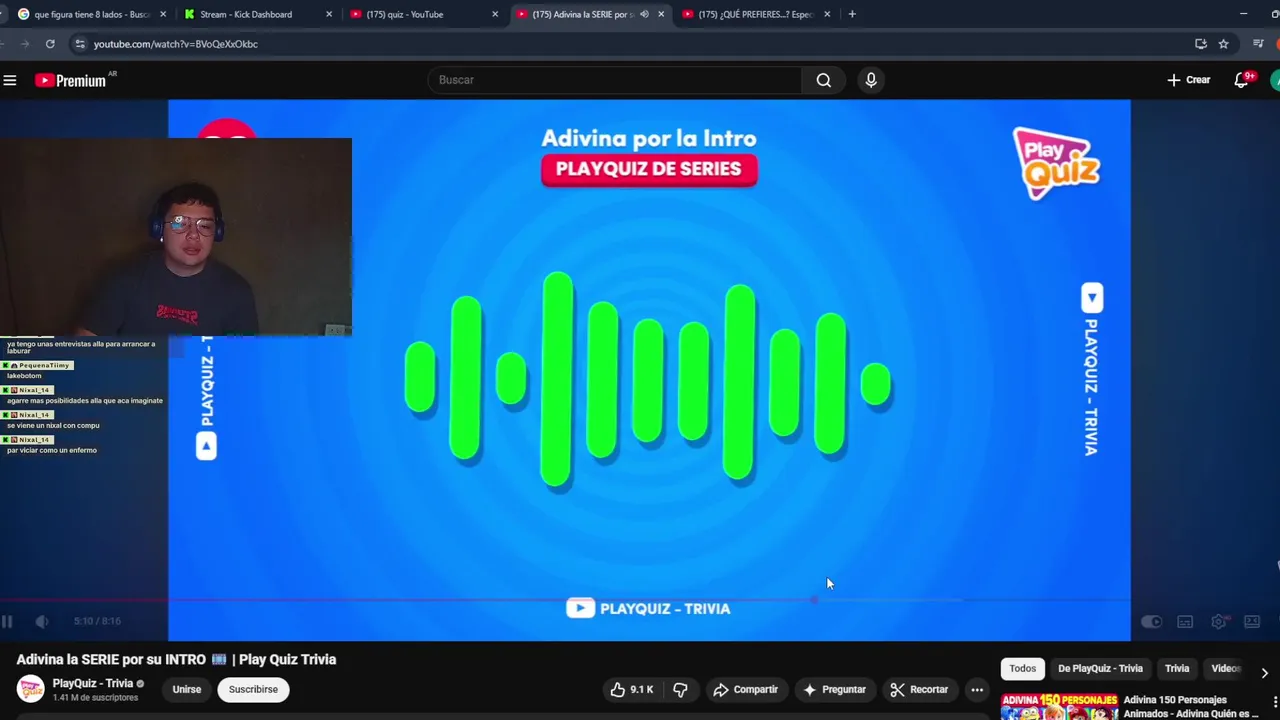Select the Trivia filter chip
This screenshot has height=720, width=1280.
[1177, 668]
